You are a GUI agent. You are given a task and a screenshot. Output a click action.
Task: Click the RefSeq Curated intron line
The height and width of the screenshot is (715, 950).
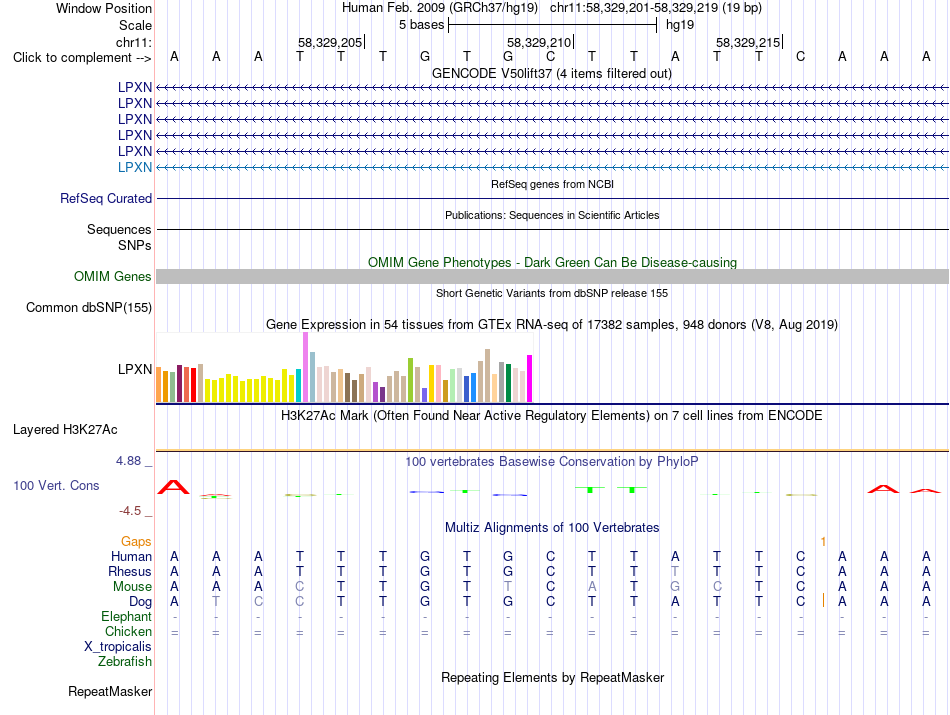552,198
